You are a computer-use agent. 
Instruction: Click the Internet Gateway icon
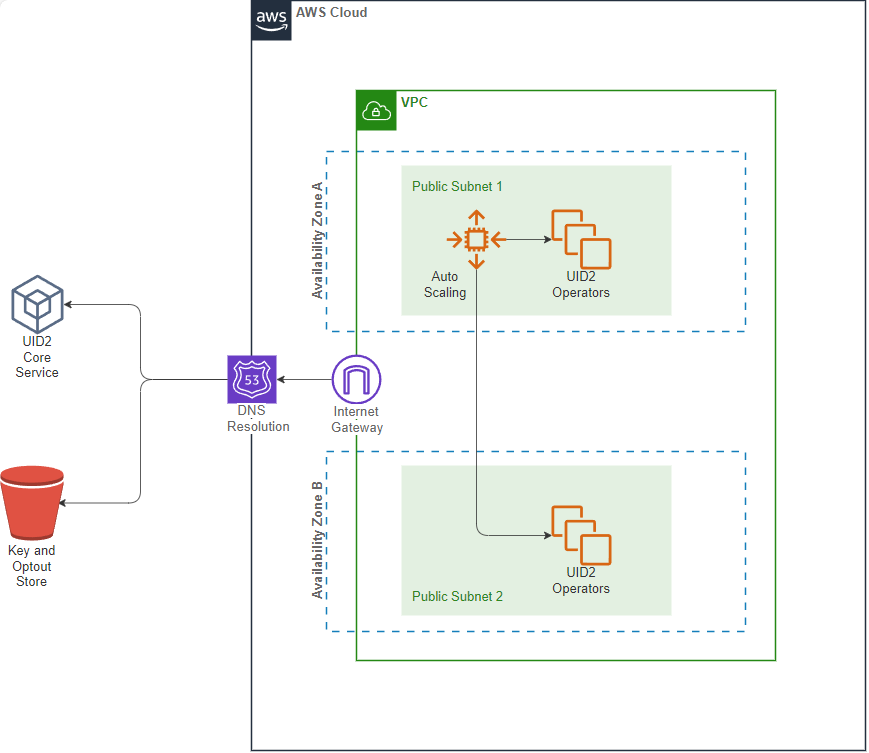[355, 380]
